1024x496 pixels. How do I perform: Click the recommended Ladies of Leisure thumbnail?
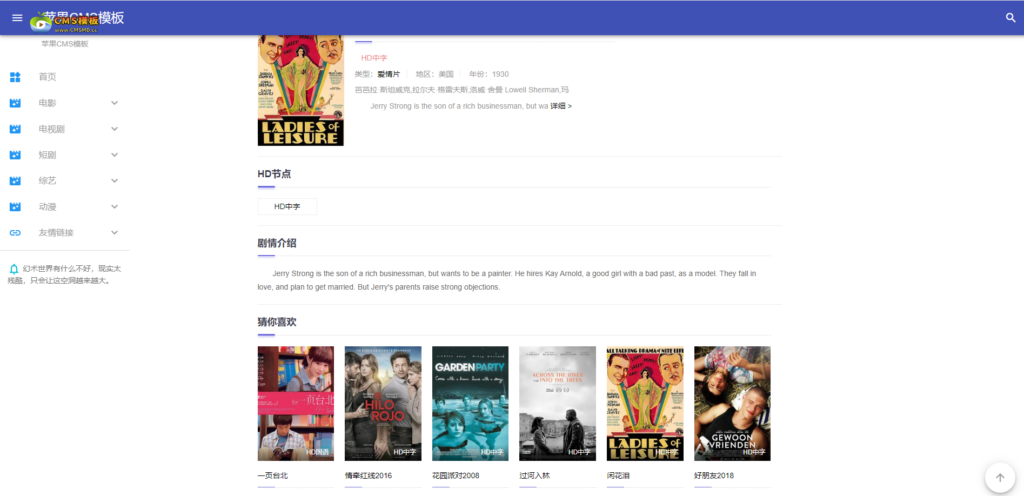[645, 403]
